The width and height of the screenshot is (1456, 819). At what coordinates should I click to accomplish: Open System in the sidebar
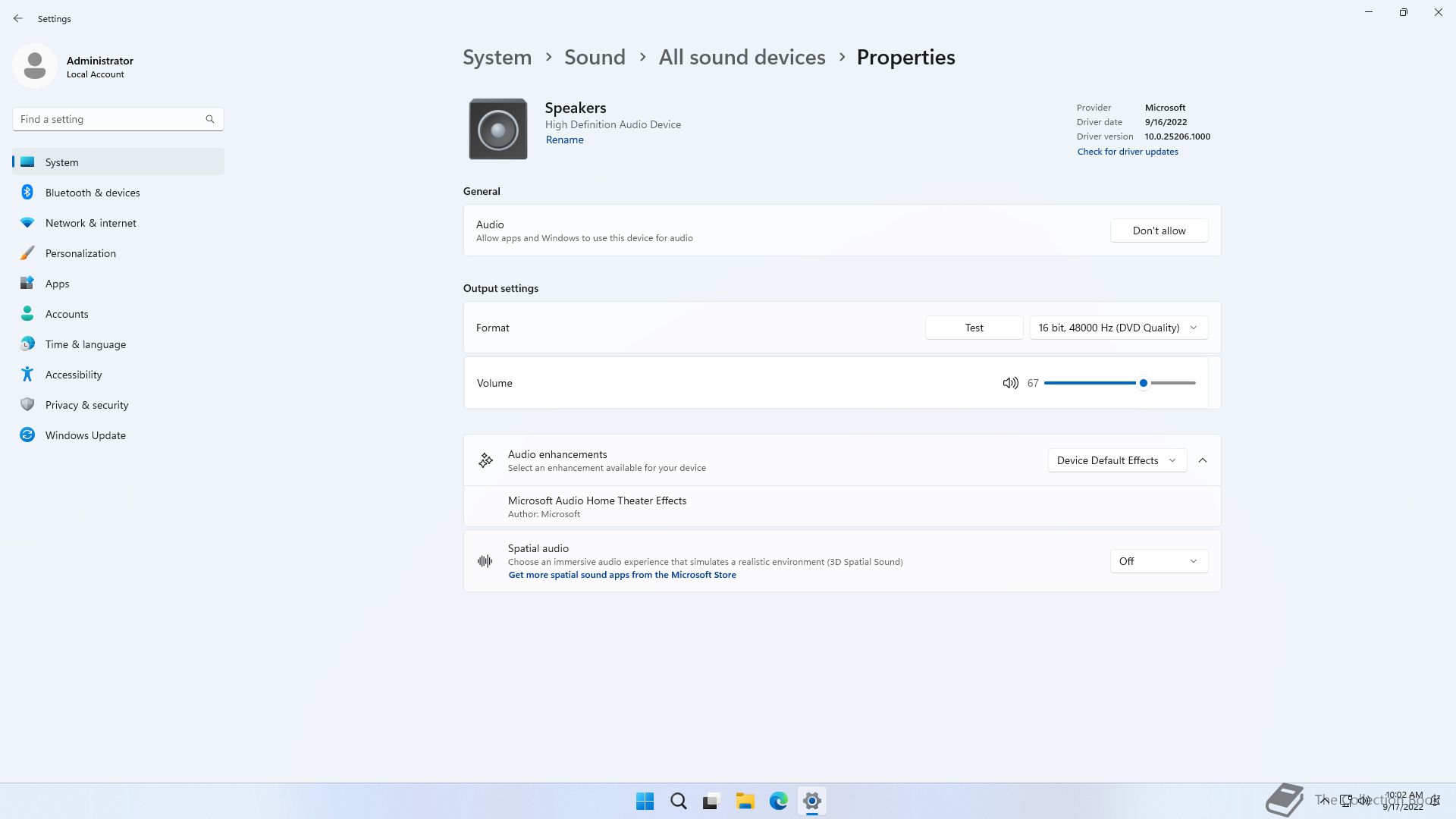tap(118, 162)
